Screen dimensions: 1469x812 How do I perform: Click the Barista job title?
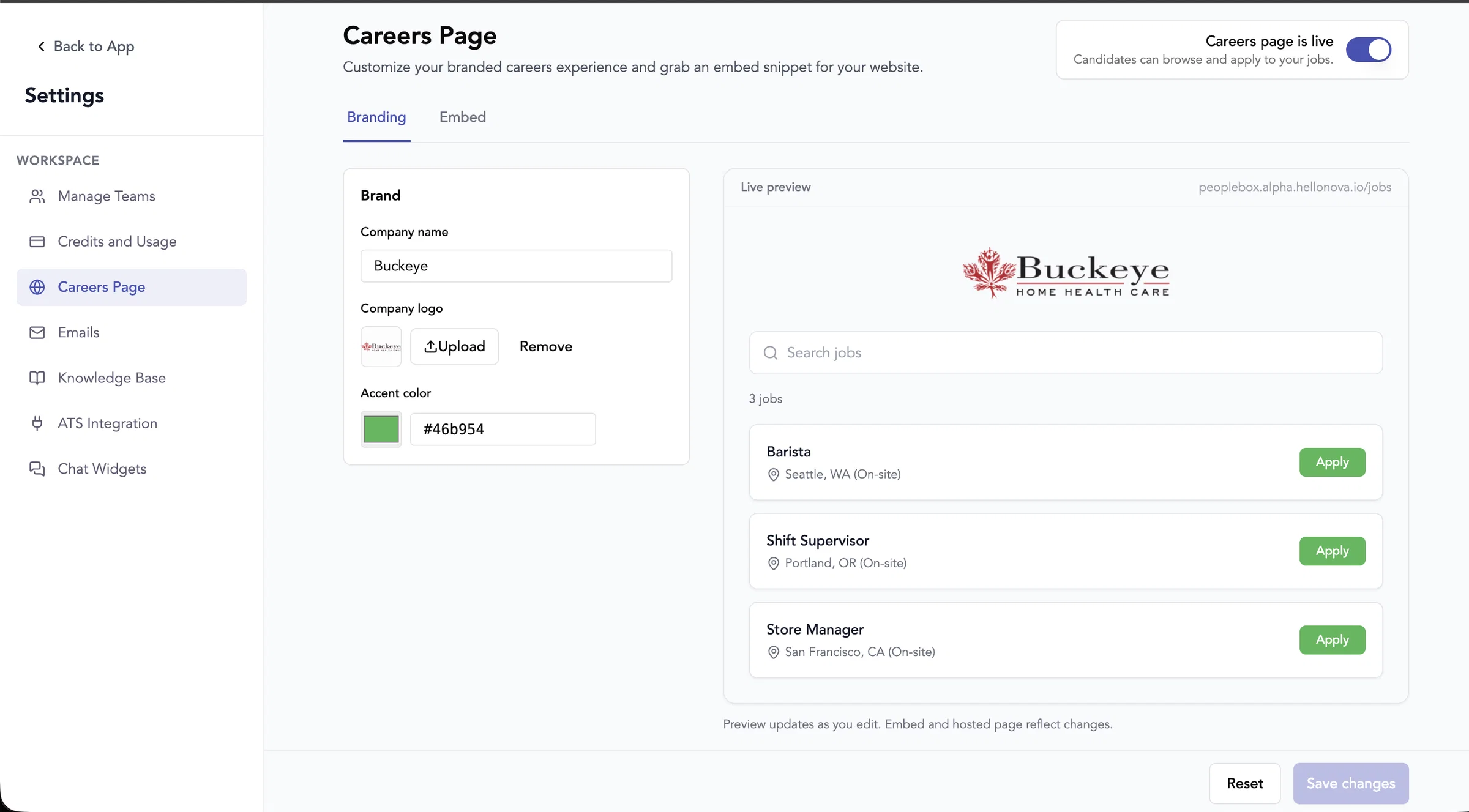click(x=788, y=452)
